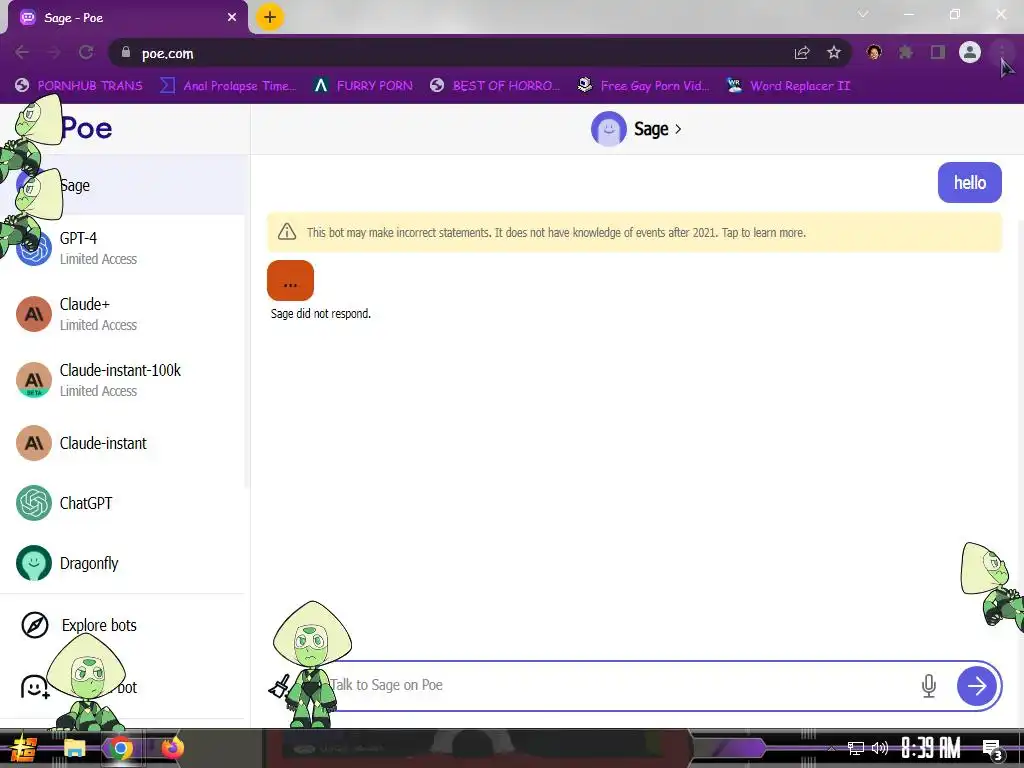Click the broom clear-context icon
Screen dimensions: 1024x768
(280, 686)
